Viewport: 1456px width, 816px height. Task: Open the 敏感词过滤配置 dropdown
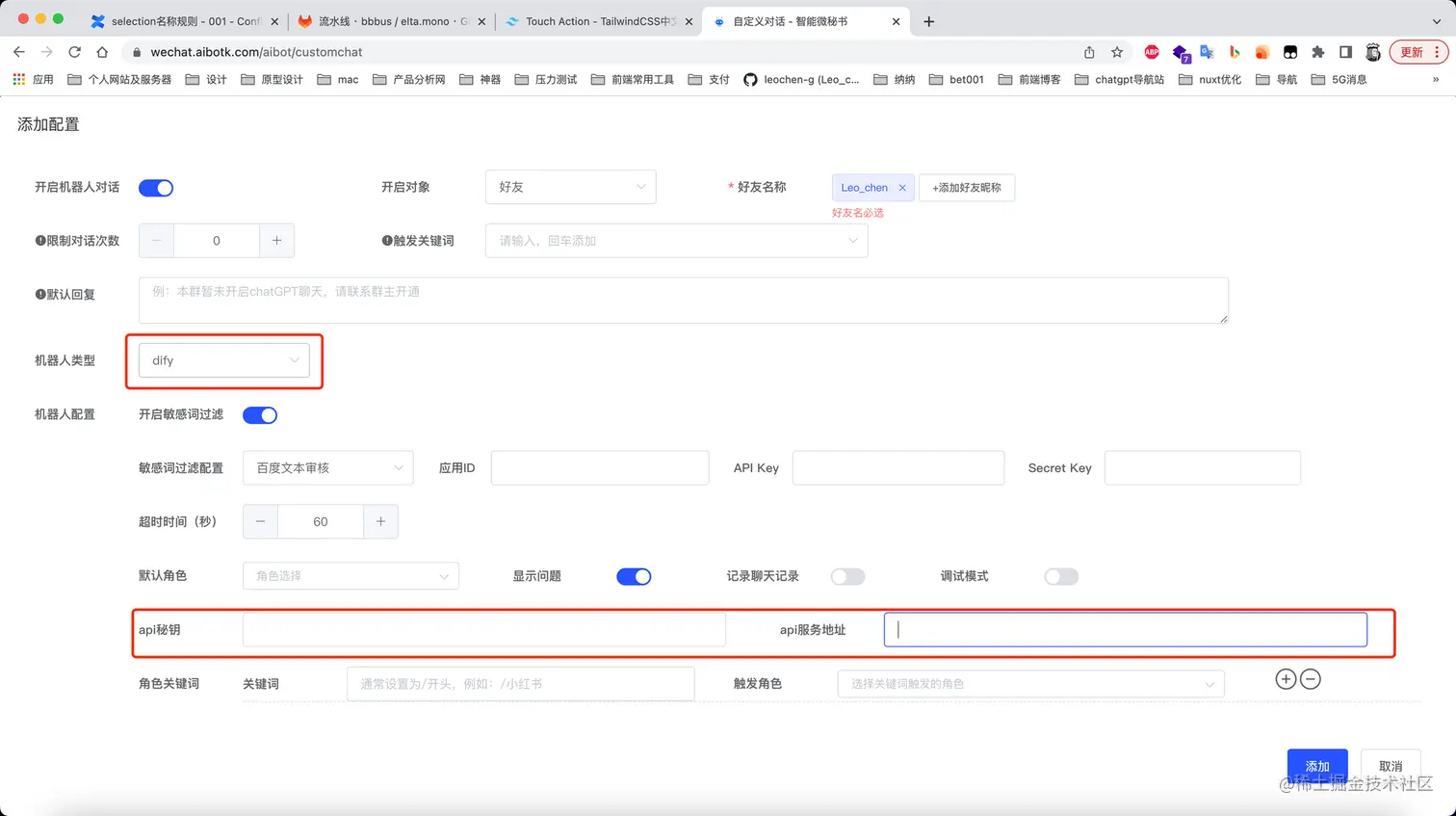tap(328, 468)
